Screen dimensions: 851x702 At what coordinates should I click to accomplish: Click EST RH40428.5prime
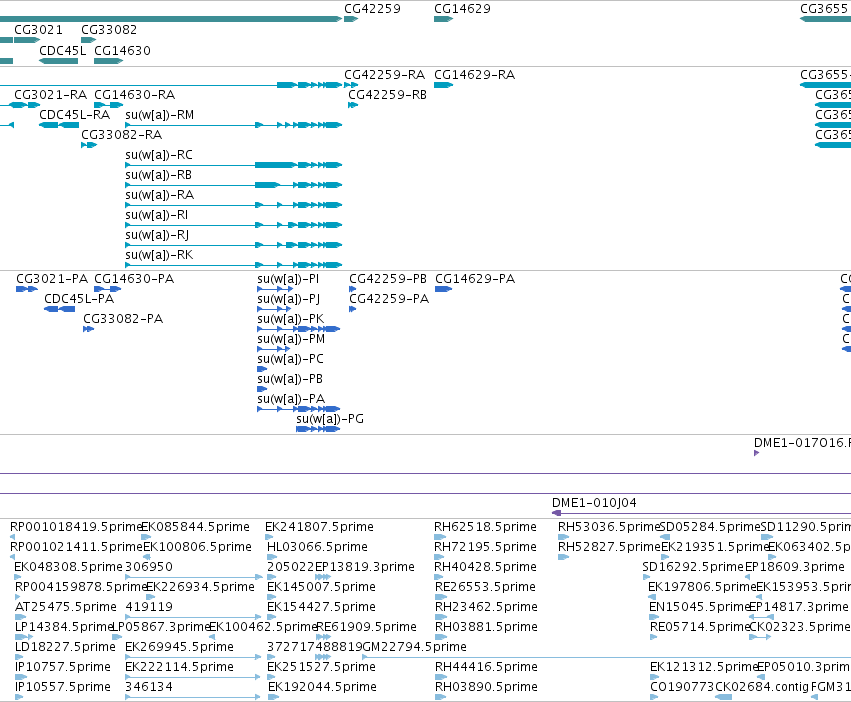point(486,567)
